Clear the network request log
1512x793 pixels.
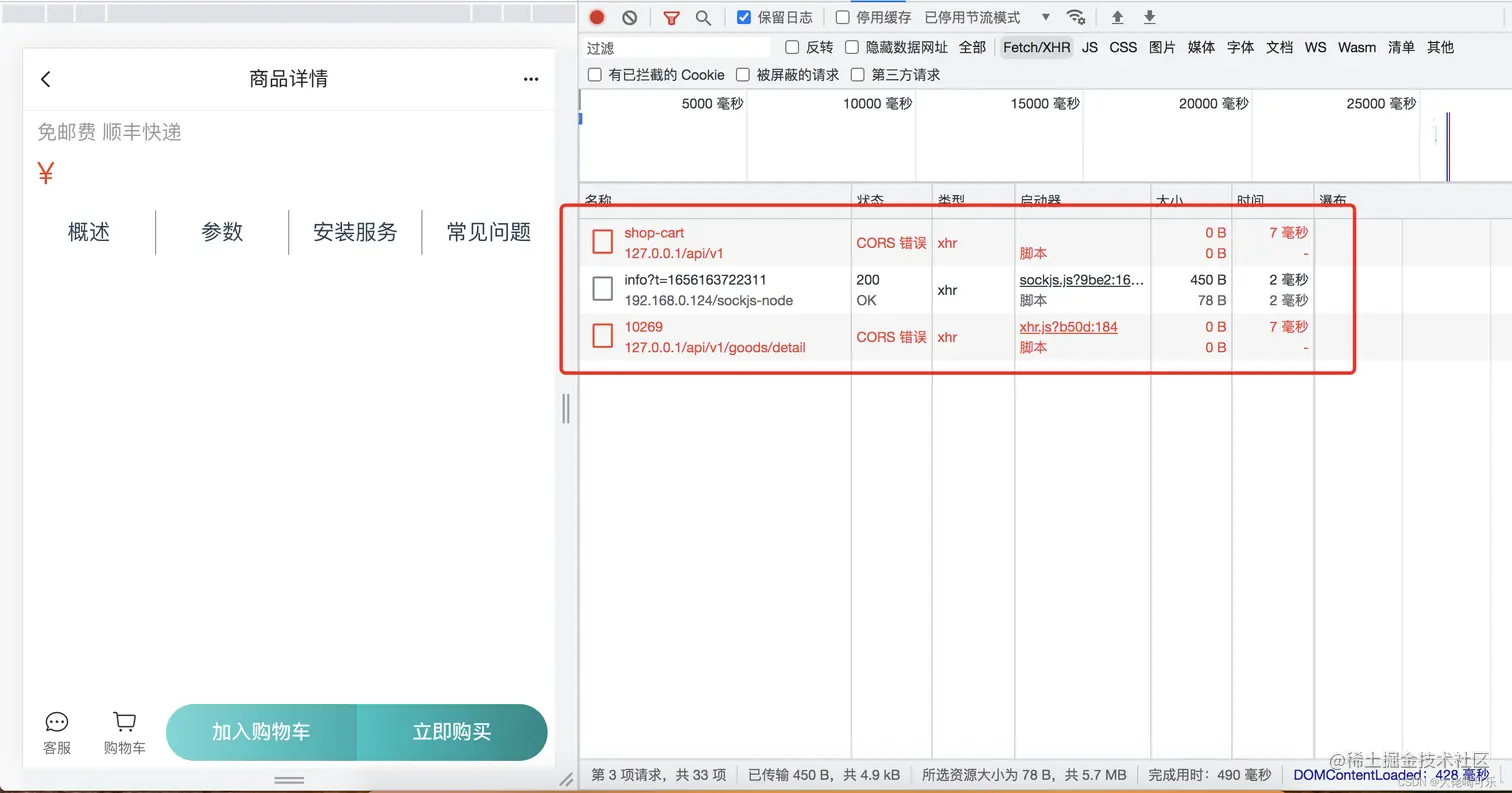tap(629, 17)
